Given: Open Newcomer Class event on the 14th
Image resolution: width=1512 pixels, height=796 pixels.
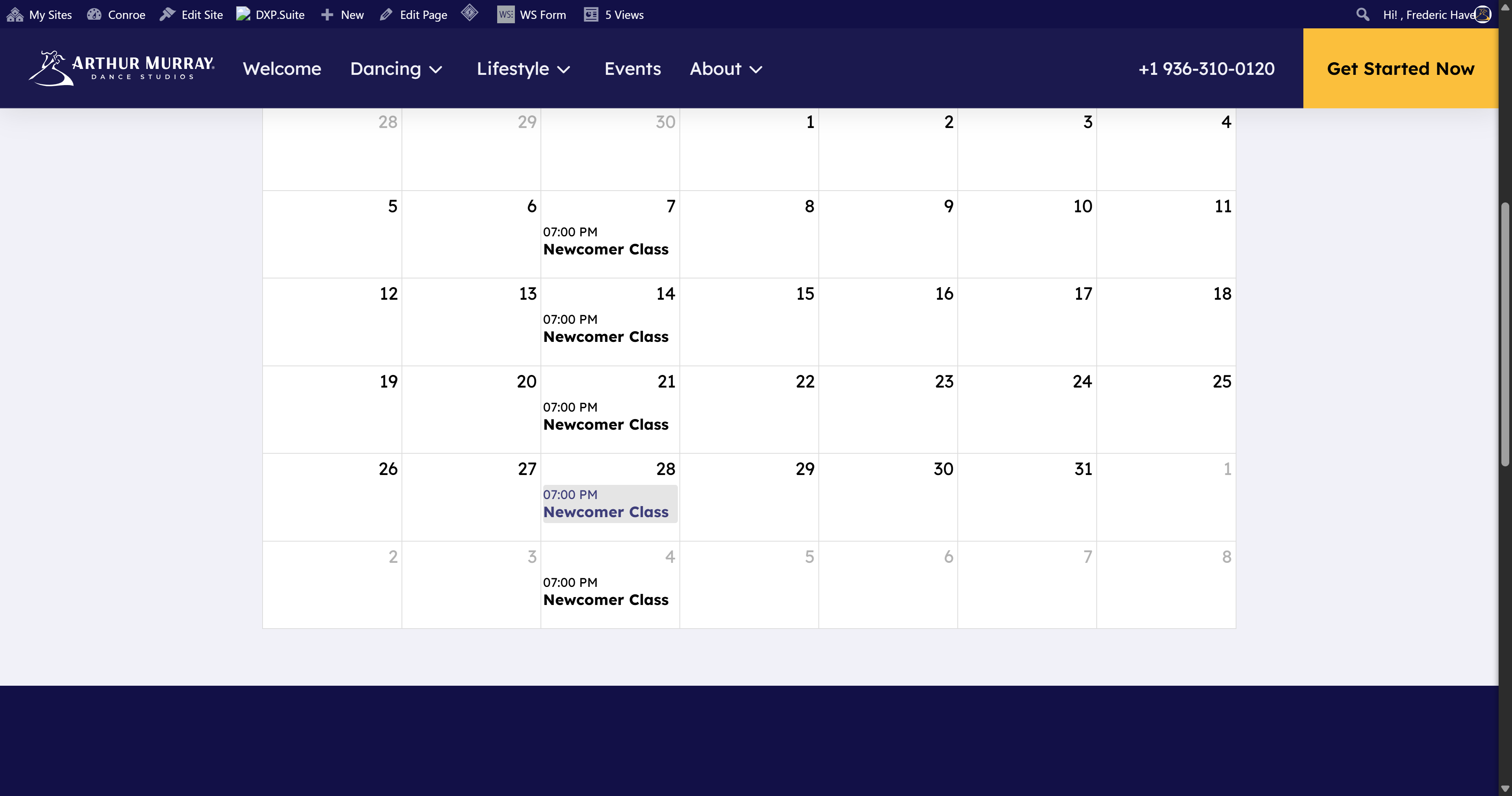Looking at the screenshot, I should tap(606, 337).
